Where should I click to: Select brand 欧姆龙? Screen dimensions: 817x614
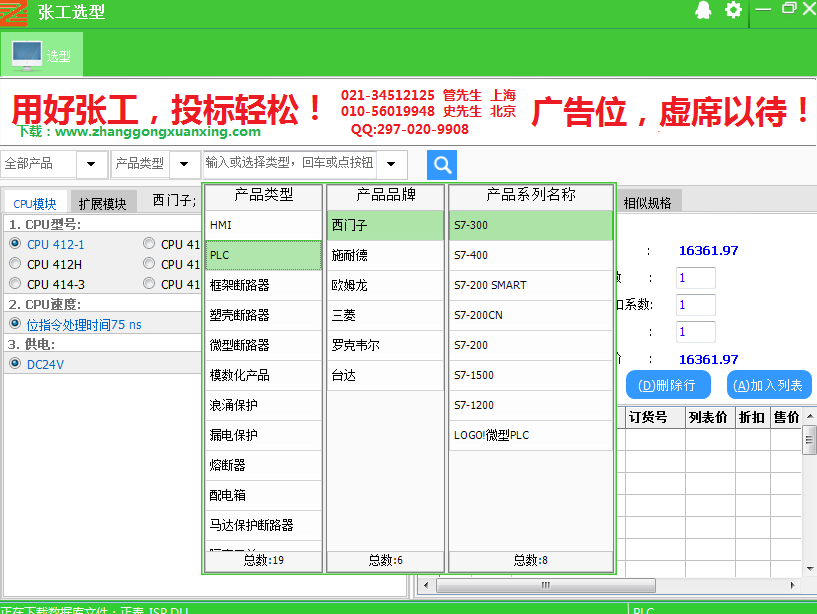tap(386, 285)
